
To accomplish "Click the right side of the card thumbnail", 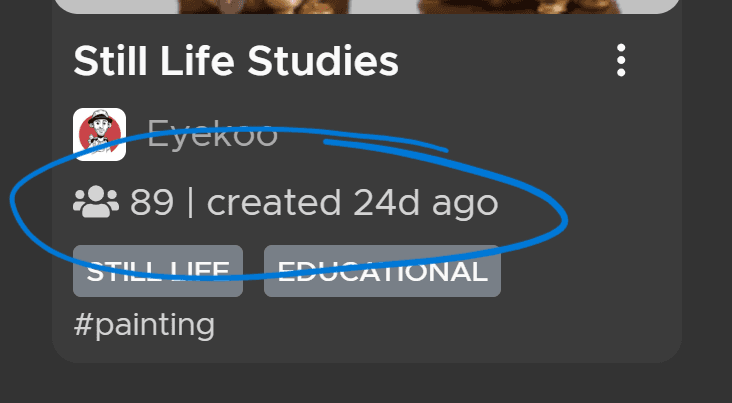I will tap(520, 6).
